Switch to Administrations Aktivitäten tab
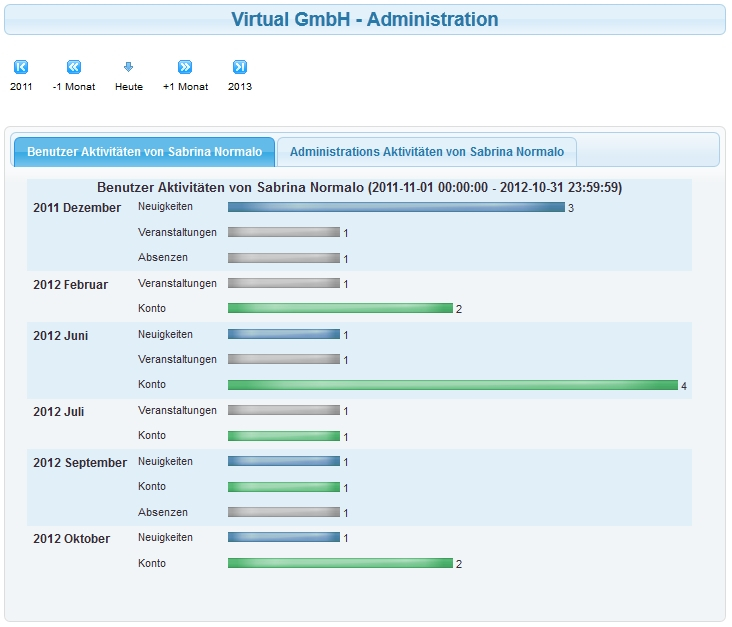Viewport: 732px width, 627px height. (426, 152)
